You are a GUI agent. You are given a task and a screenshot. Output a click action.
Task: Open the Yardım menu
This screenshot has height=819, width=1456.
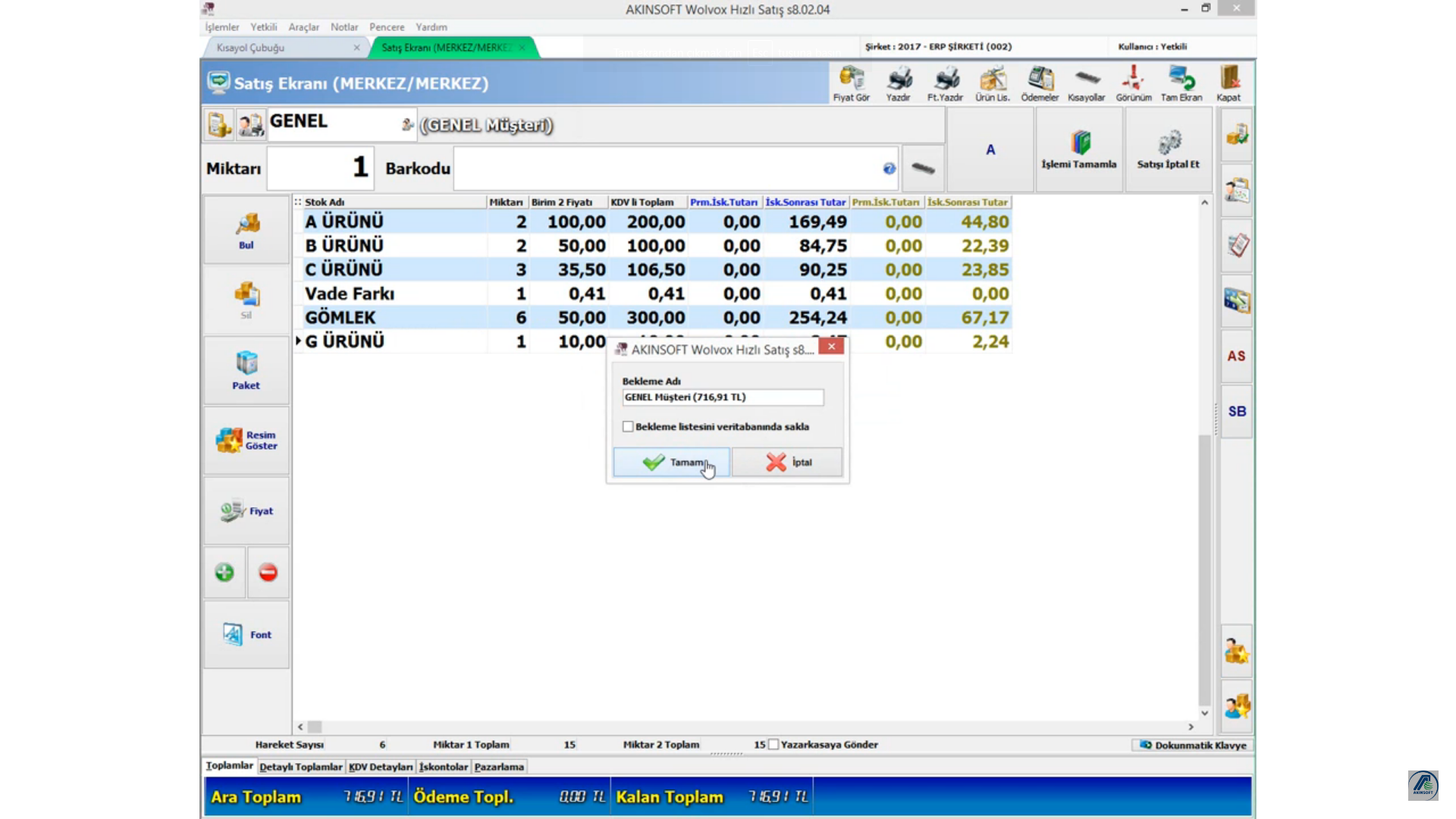[431, 27]
